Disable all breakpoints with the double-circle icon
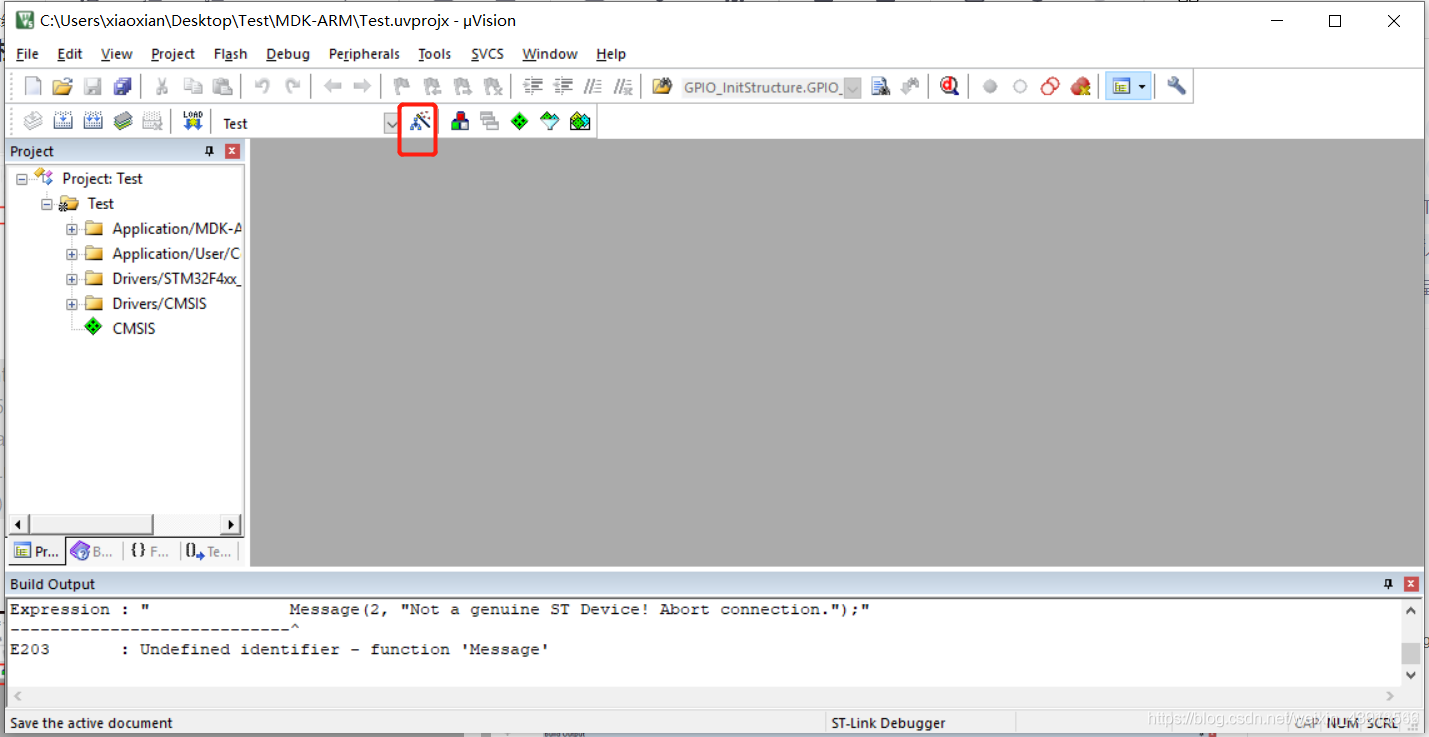Image resolution: width=1429 pixels, height=737 pixels. 1050,87
